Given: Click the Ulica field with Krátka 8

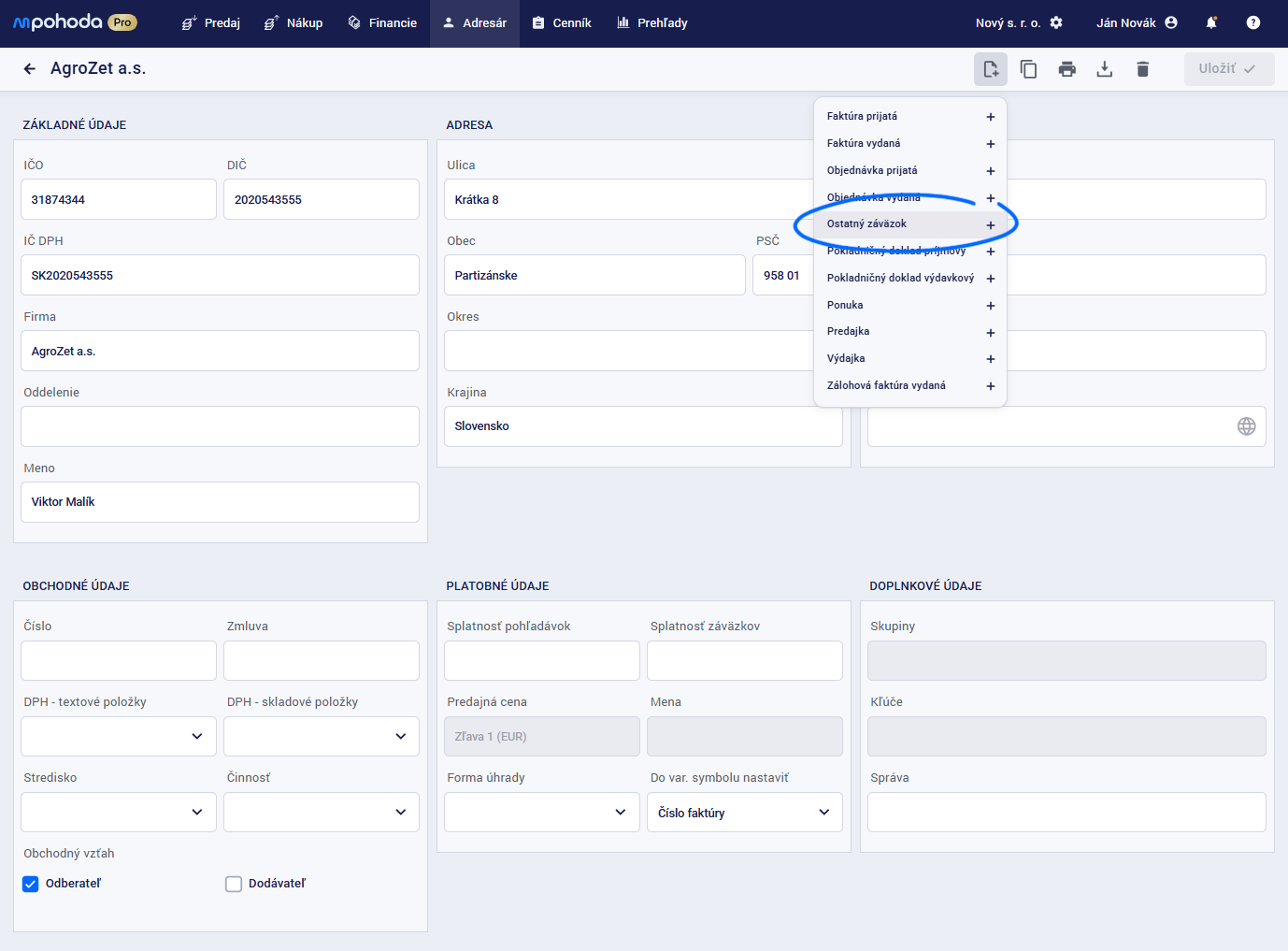Looking at the screenshot, I should (x=629, y=199).
